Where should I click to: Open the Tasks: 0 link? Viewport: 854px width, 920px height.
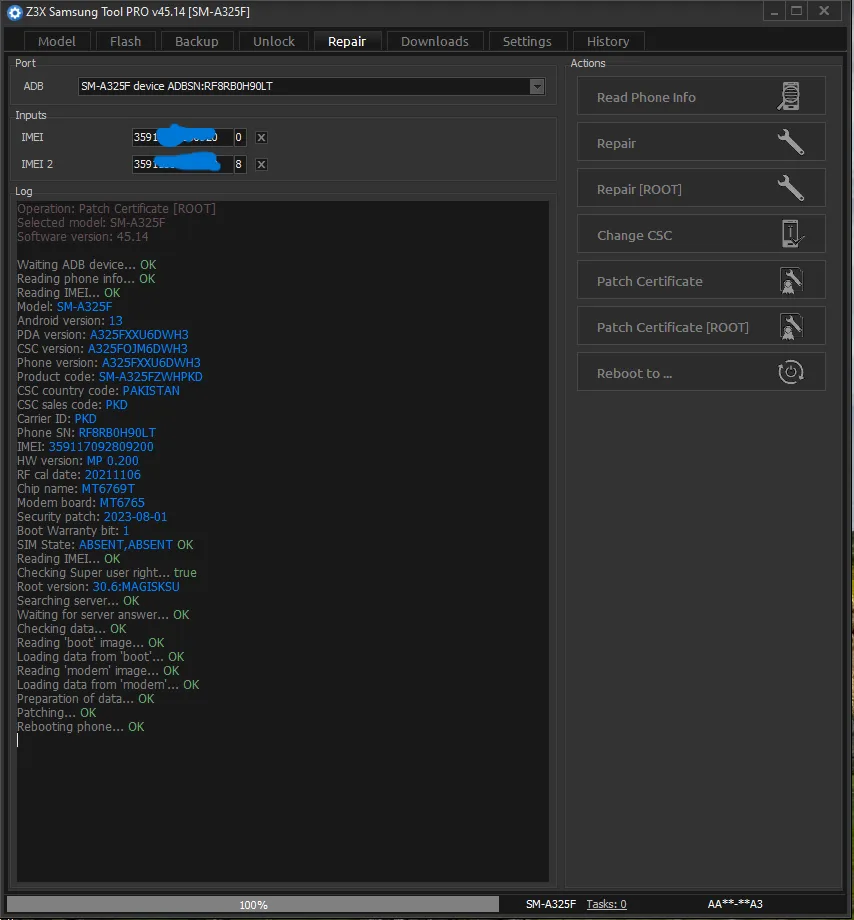[606, 904]
